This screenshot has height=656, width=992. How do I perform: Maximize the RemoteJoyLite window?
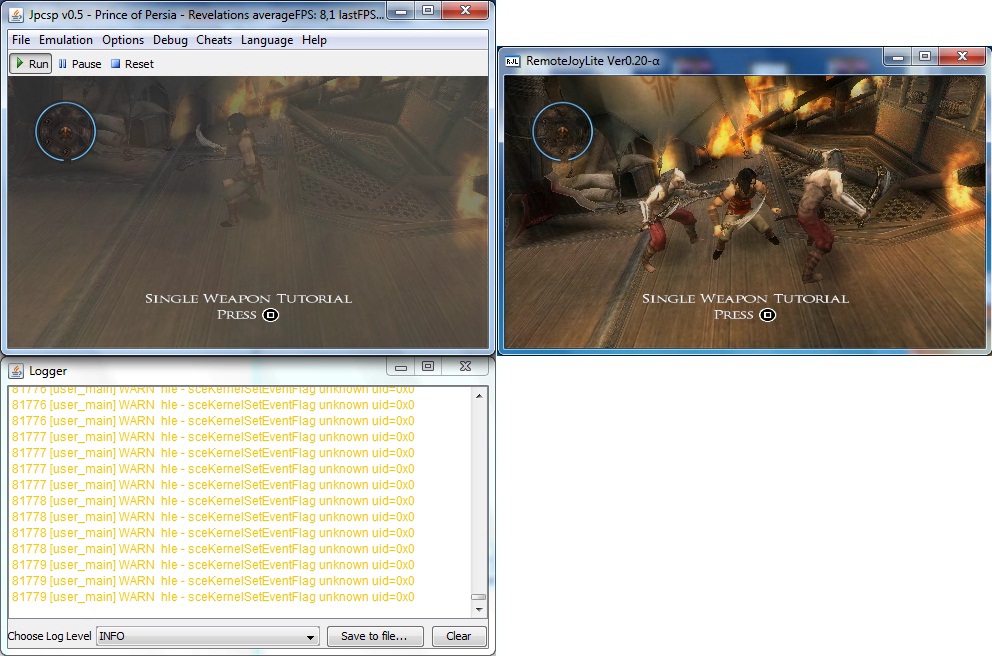(925, 58)
